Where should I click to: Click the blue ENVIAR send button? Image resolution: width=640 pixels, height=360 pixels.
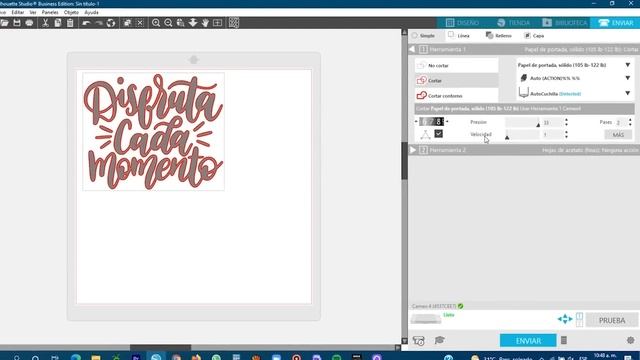click(528, 340)
